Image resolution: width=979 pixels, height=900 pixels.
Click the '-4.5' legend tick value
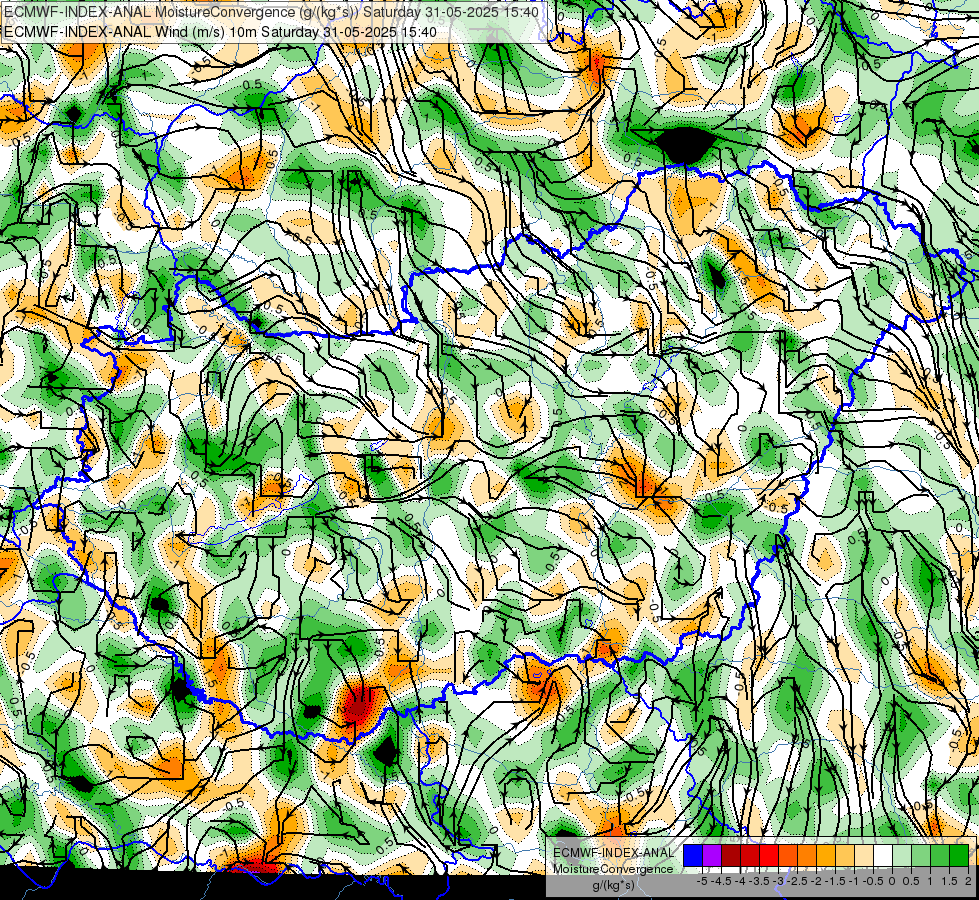point(721,881)
